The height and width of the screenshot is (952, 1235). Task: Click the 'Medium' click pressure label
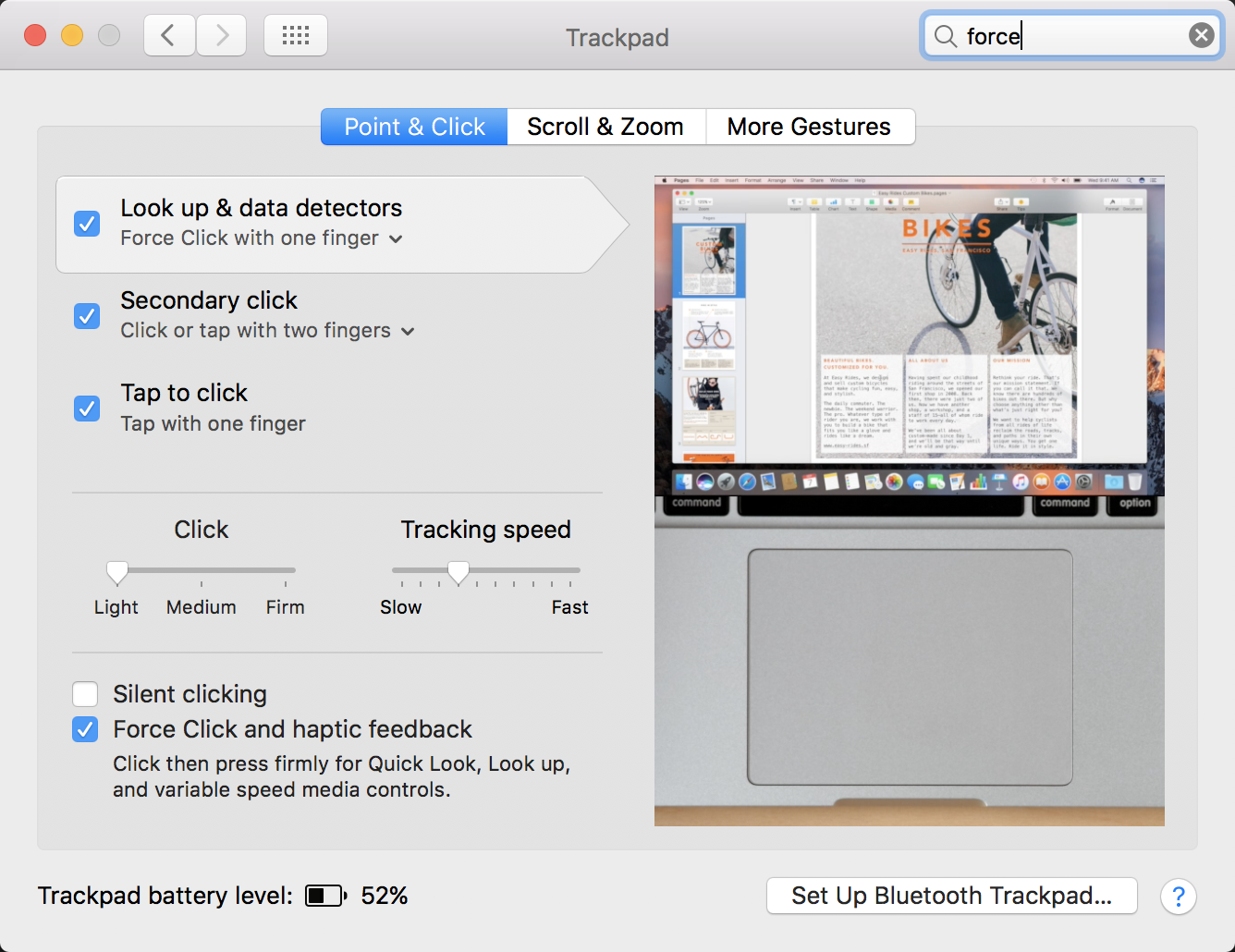click(202, 607)
